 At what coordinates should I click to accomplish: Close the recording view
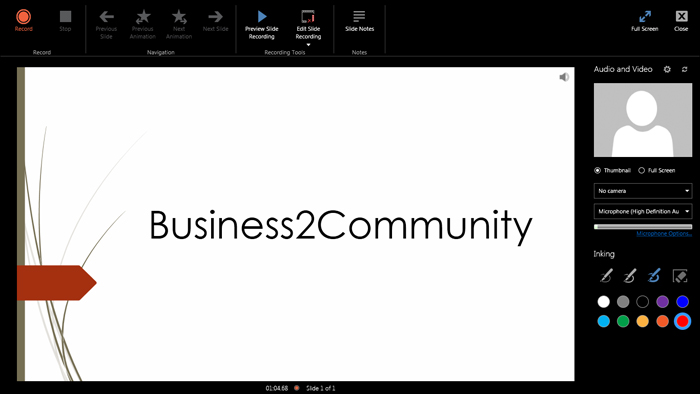point(681,21)
